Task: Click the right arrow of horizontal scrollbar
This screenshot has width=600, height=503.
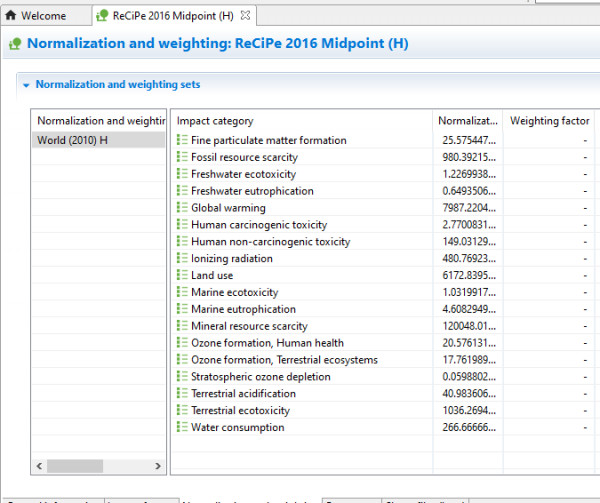Action: click(x=158, y=466)
